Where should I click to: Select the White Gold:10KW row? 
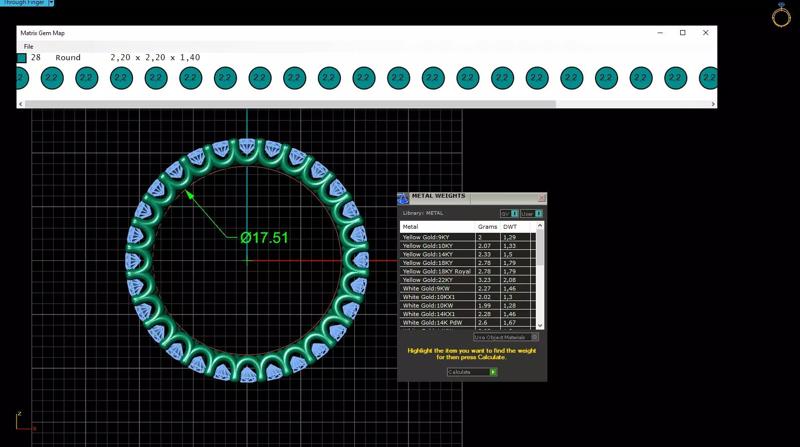pyautogui.click(x=468, y=306)
